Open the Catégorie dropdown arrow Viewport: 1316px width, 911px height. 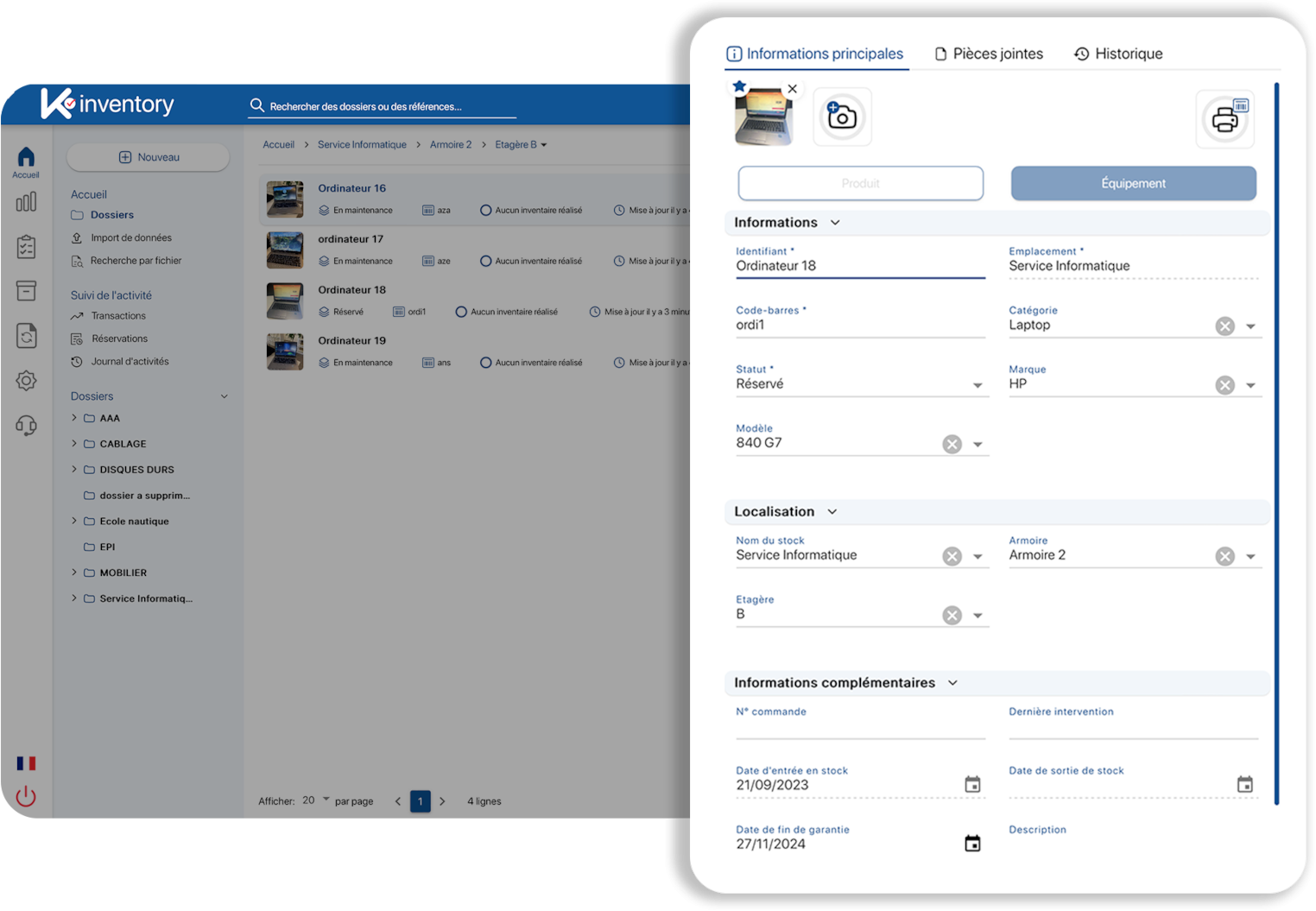coord(1250,326)
